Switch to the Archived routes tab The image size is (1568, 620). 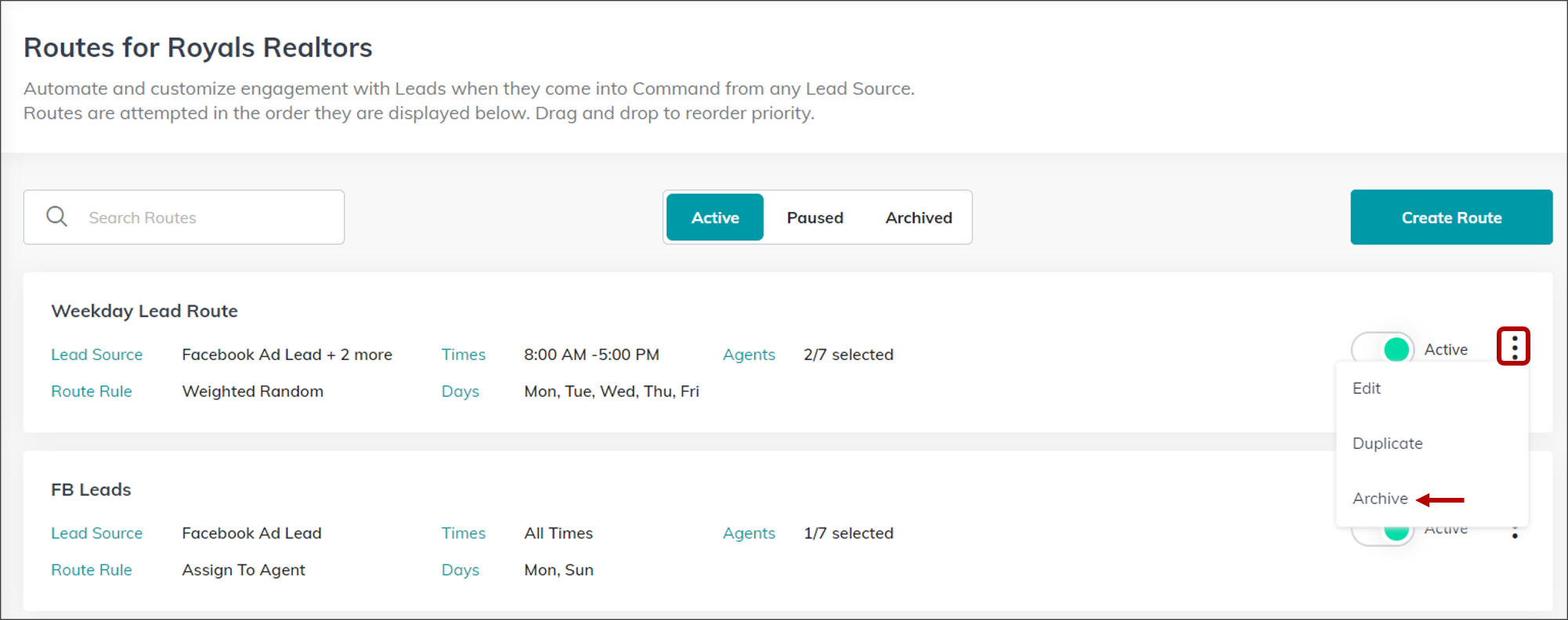(919, 218)
